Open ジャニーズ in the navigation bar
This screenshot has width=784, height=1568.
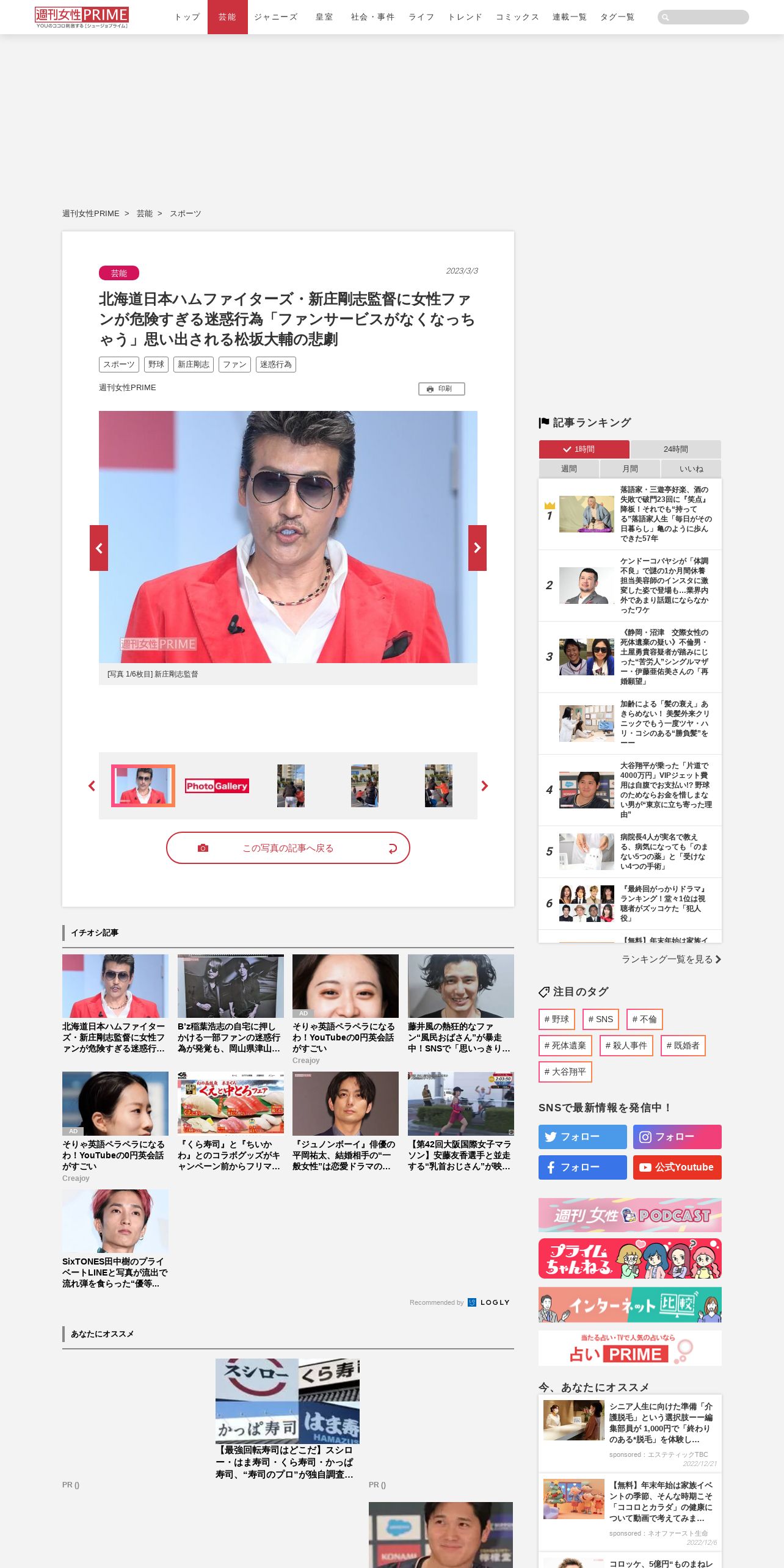276,17
